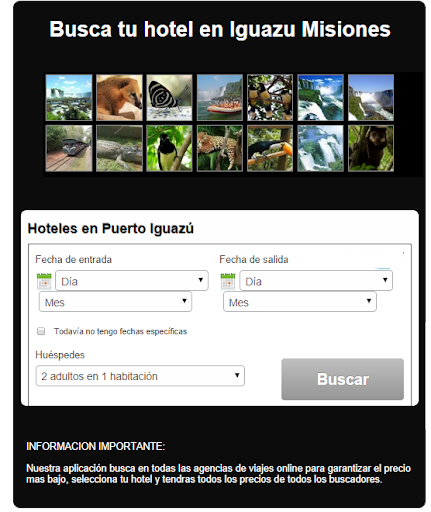431x512 pixels.
Task: Open the '2 adultos en 1 habitación' dropdown
Action: coord(140,376)
